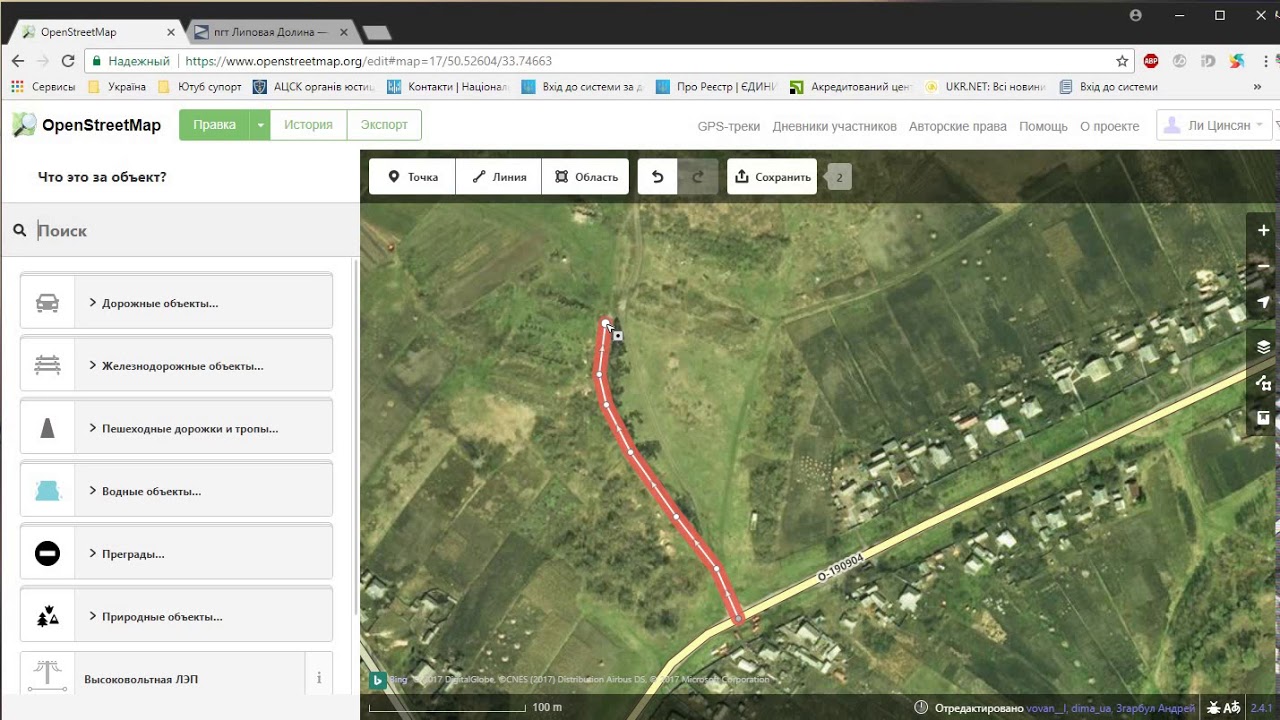Open contributor dima_ua link
Screen dimensions: 1280x720
click(1091, 708)
